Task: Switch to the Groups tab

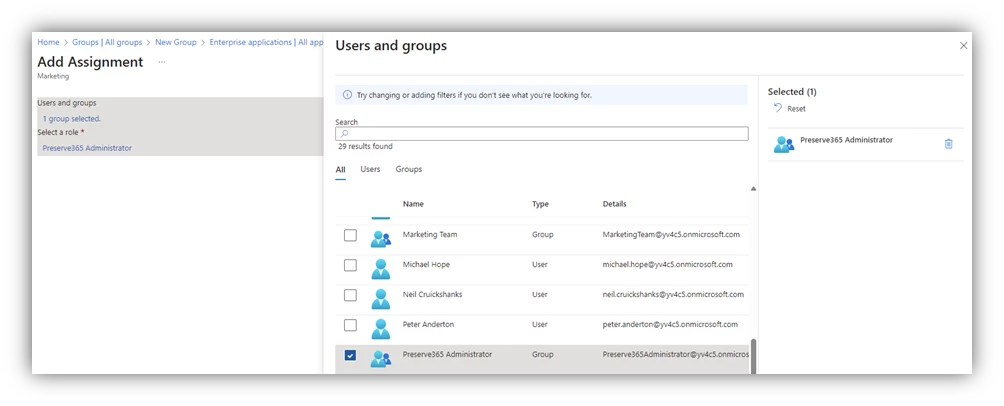Action: (x=409, y=170)
